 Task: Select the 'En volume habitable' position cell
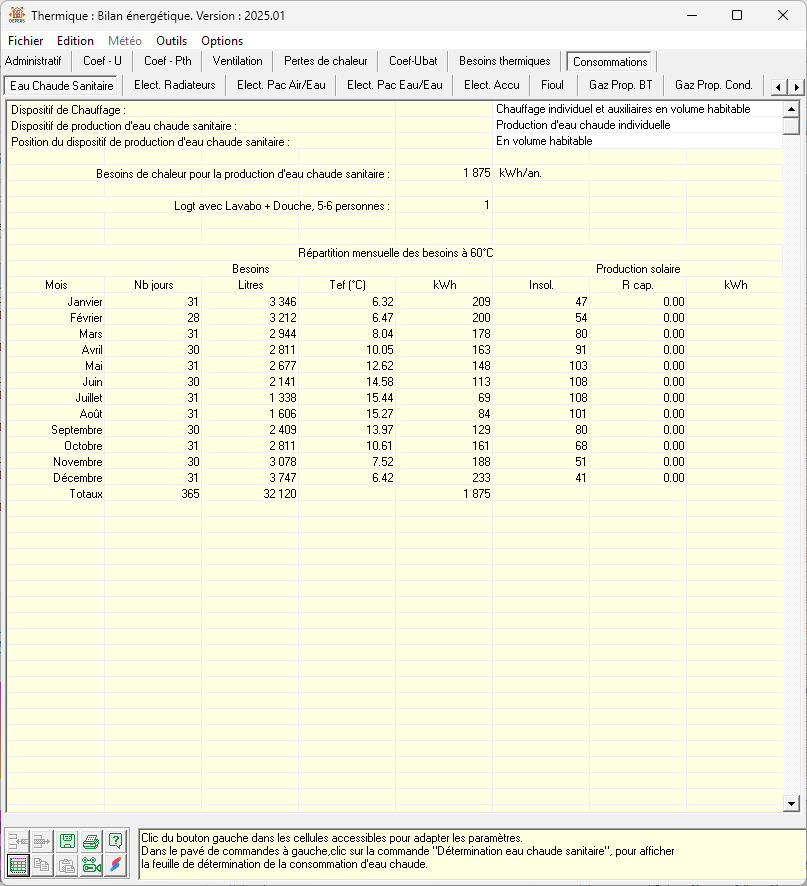[637, 141]
